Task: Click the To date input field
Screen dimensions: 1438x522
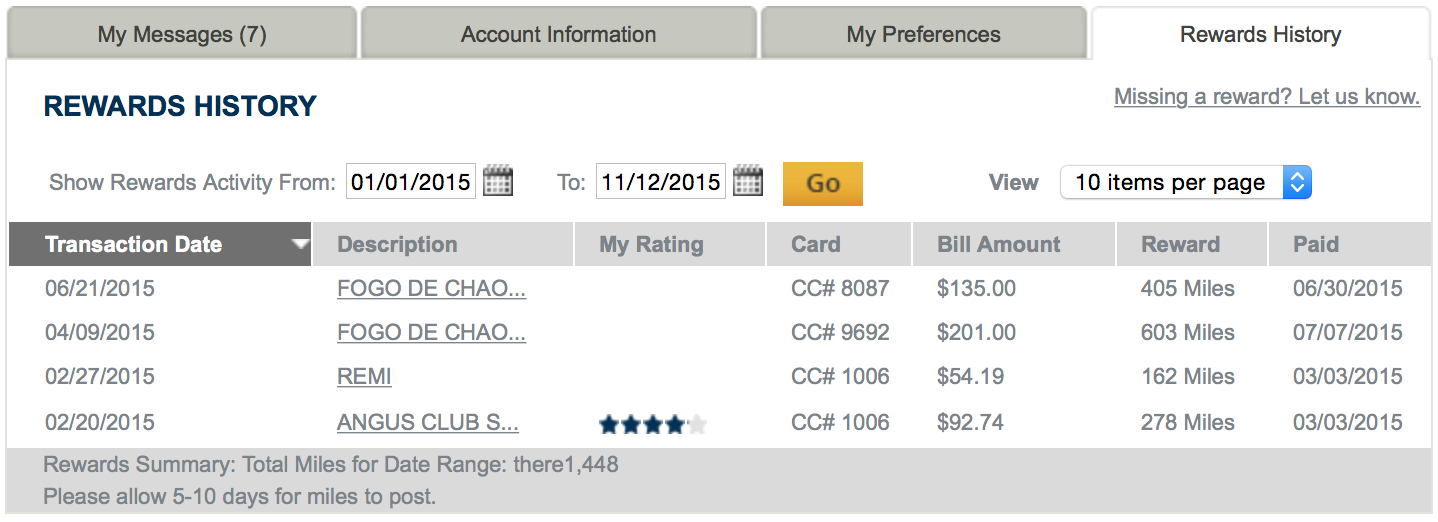Action: tap(661, 182)
